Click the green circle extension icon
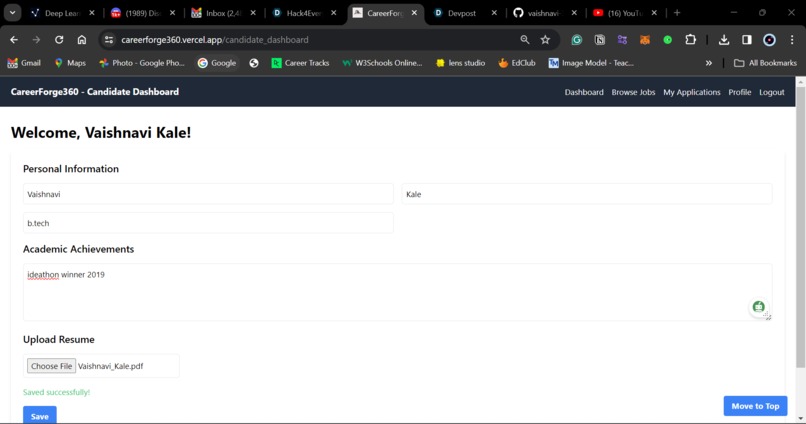The width and height of the screenshot is (806, 424). pyautogui.click(x=667, y=40)
